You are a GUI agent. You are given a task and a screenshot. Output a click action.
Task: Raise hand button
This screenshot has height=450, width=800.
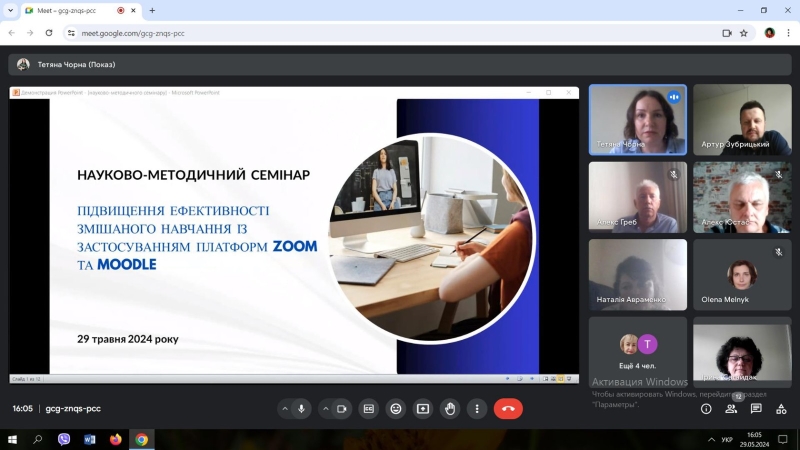point(450,409)
